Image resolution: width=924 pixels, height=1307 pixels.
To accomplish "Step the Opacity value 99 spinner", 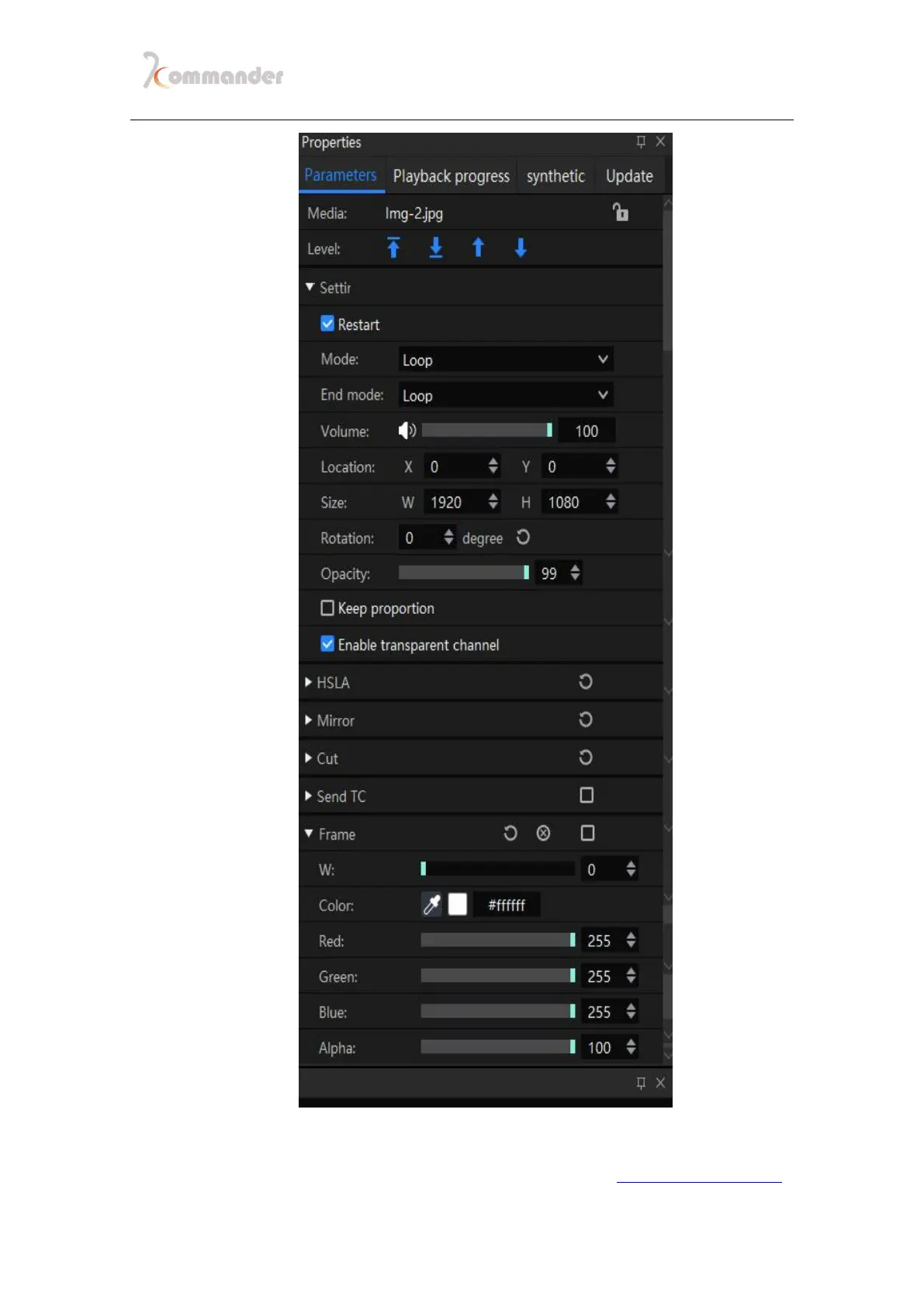I will pyautogui.click(x=575, y=573).
